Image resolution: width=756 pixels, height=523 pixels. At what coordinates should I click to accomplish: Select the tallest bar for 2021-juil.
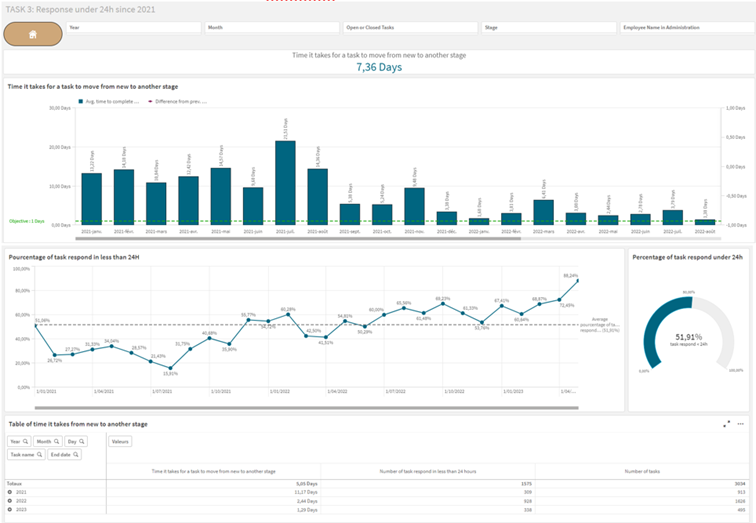point(285,183)
